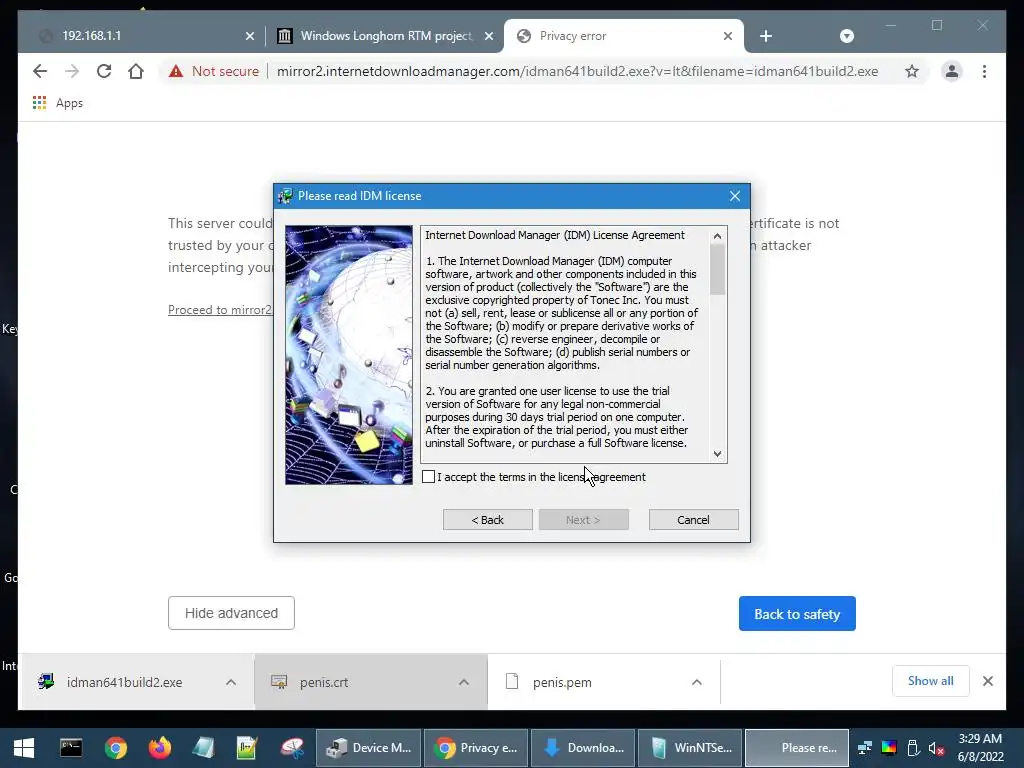1024x768 pixels.
Task: Open the taskbar clock and date
Action: [980, 748]
